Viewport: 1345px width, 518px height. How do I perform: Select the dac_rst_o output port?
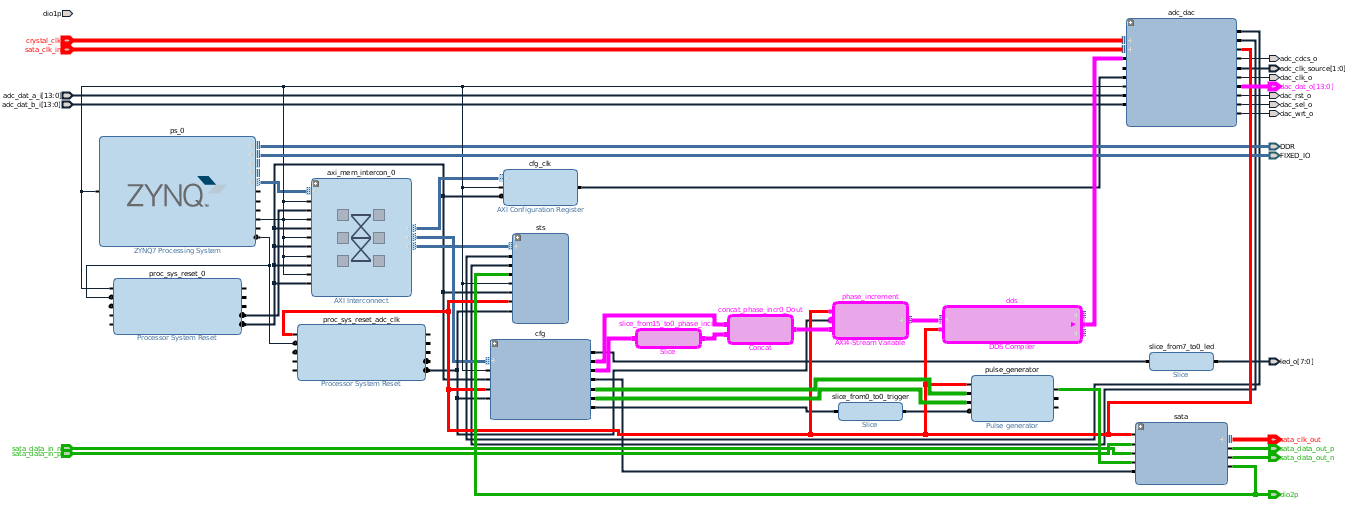click(x=1274, y=95)
